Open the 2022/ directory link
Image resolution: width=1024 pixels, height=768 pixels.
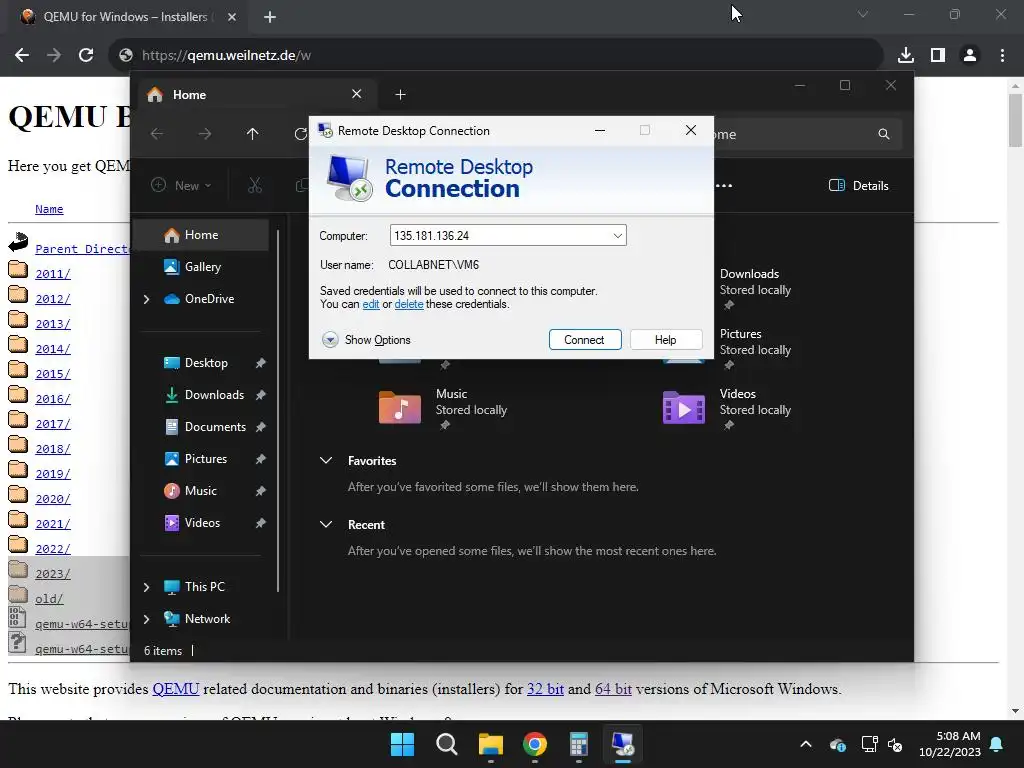(x=53, y=549)
